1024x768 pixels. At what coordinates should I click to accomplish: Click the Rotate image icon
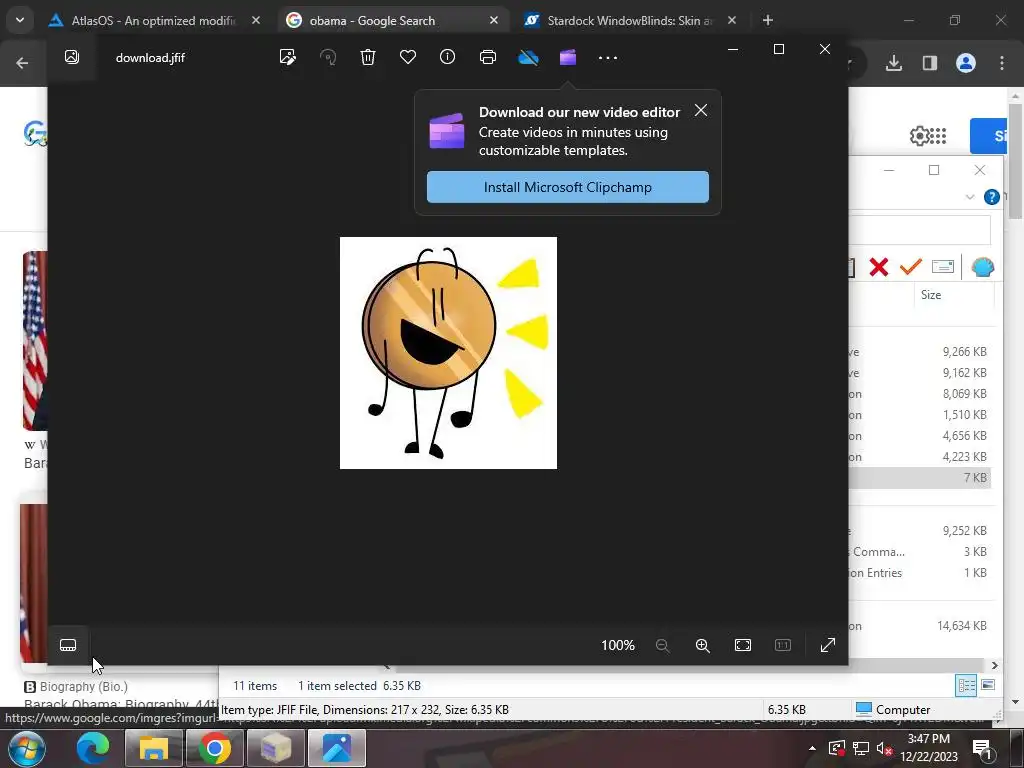pyautogui.click(x=328, y=57)
